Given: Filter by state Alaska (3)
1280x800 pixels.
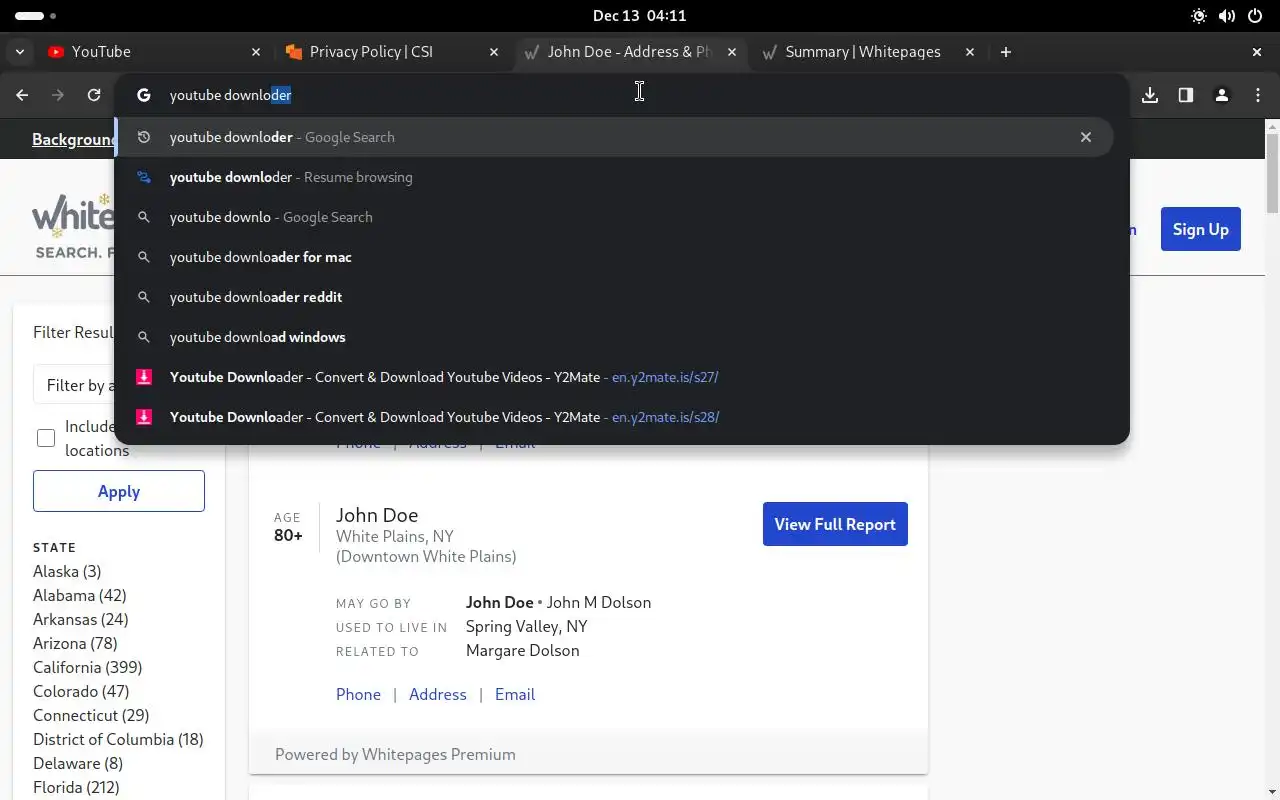Looking at the screenshot, I should click(67, 571).
